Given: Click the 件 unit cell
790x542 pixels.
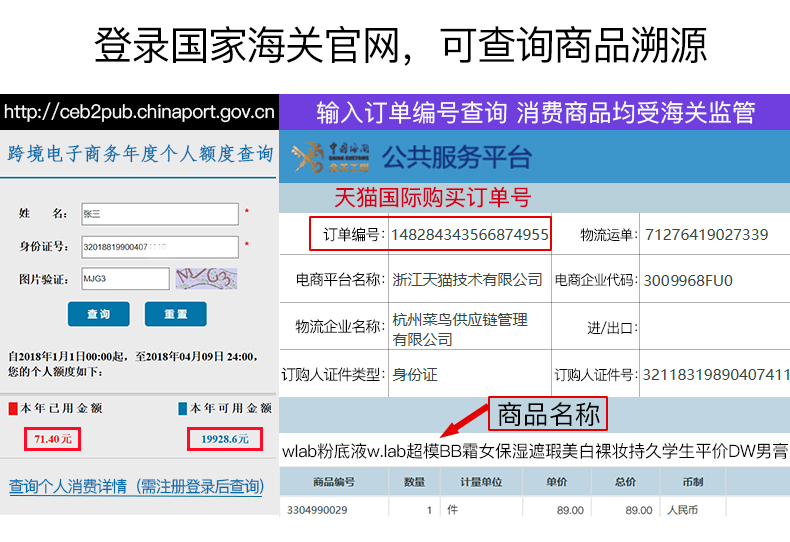Looking at the screenshot, I should tap(481, 509).
